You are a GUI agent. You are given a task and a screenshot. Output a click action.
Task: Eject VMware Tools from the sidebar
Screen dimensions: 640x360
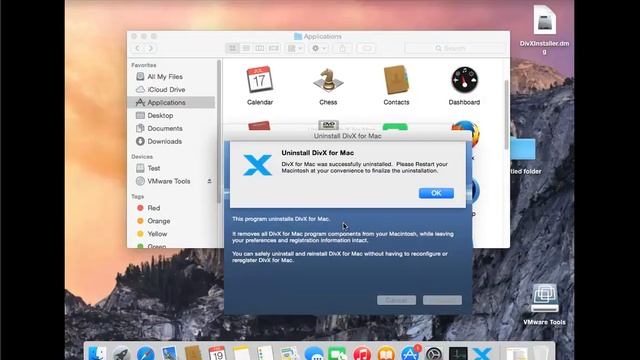[x=209, y=181]
